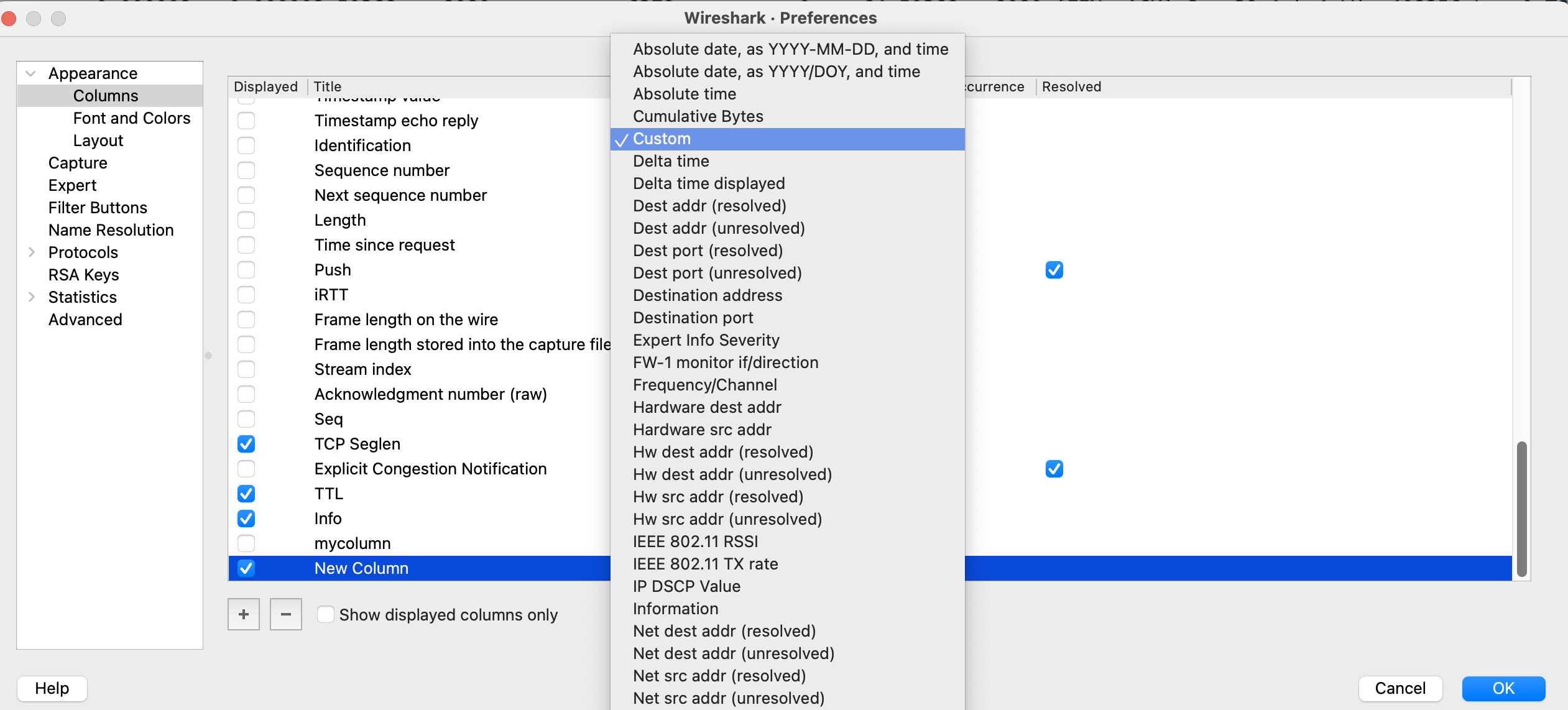The image size is (1568, 710).
Task: Enable Show displayed columns only
Action: point(326,614)
